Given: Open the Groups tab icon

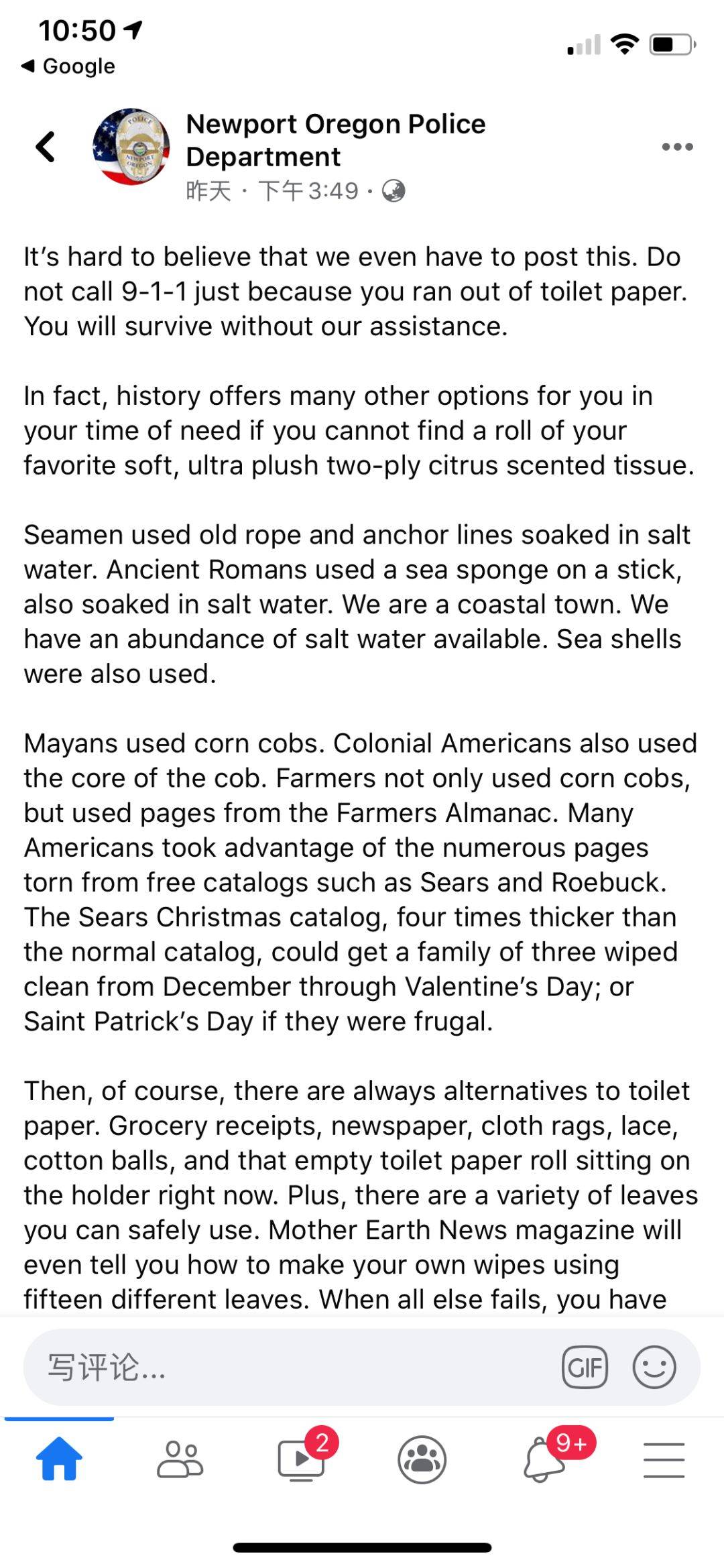Looking at the screenshot, I should [x=422, y=1459].
